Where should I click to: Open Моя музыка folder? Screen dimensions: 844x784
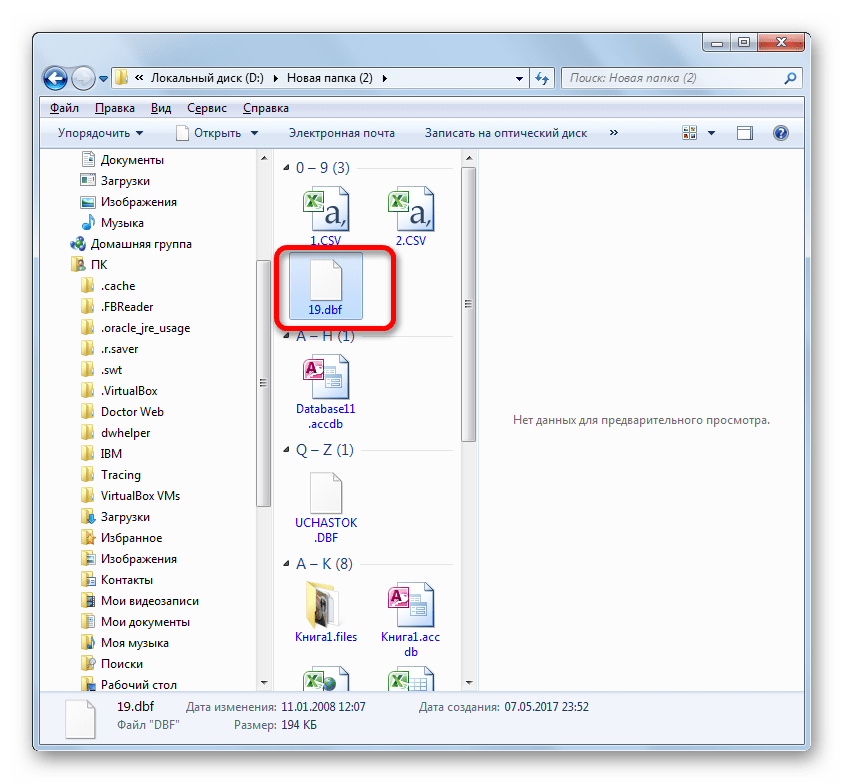point(125,642)
